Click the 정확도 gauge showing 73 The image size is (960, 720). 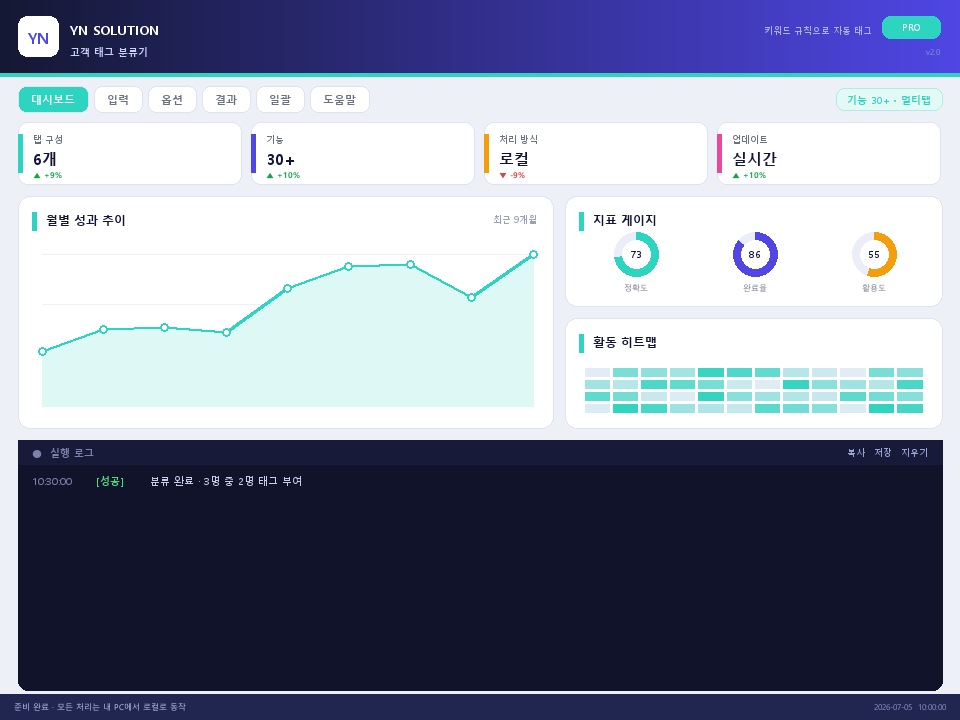click(x=636, y=255)
